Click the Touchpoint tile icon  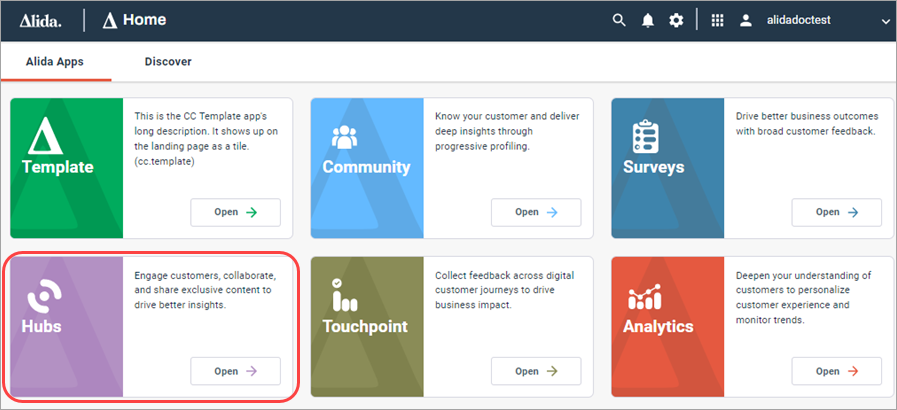pyautogui.click(x=344, y=295)
